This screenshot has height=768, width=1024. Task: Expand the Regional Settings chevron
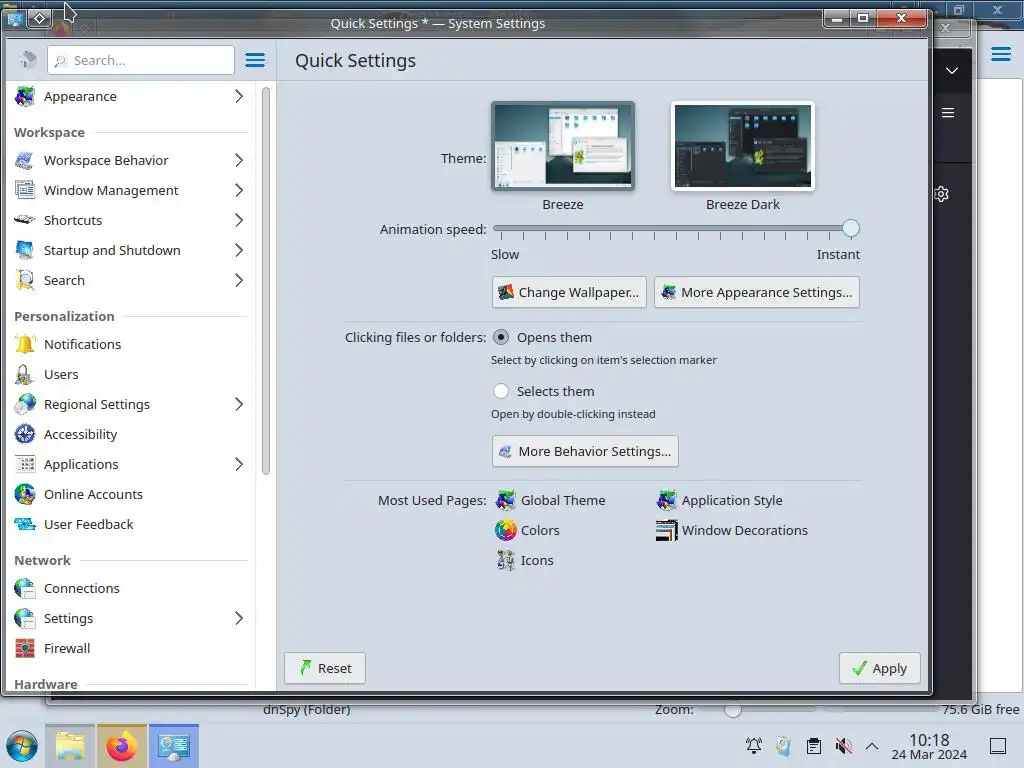pyautogui.click(x=239, y=404)
